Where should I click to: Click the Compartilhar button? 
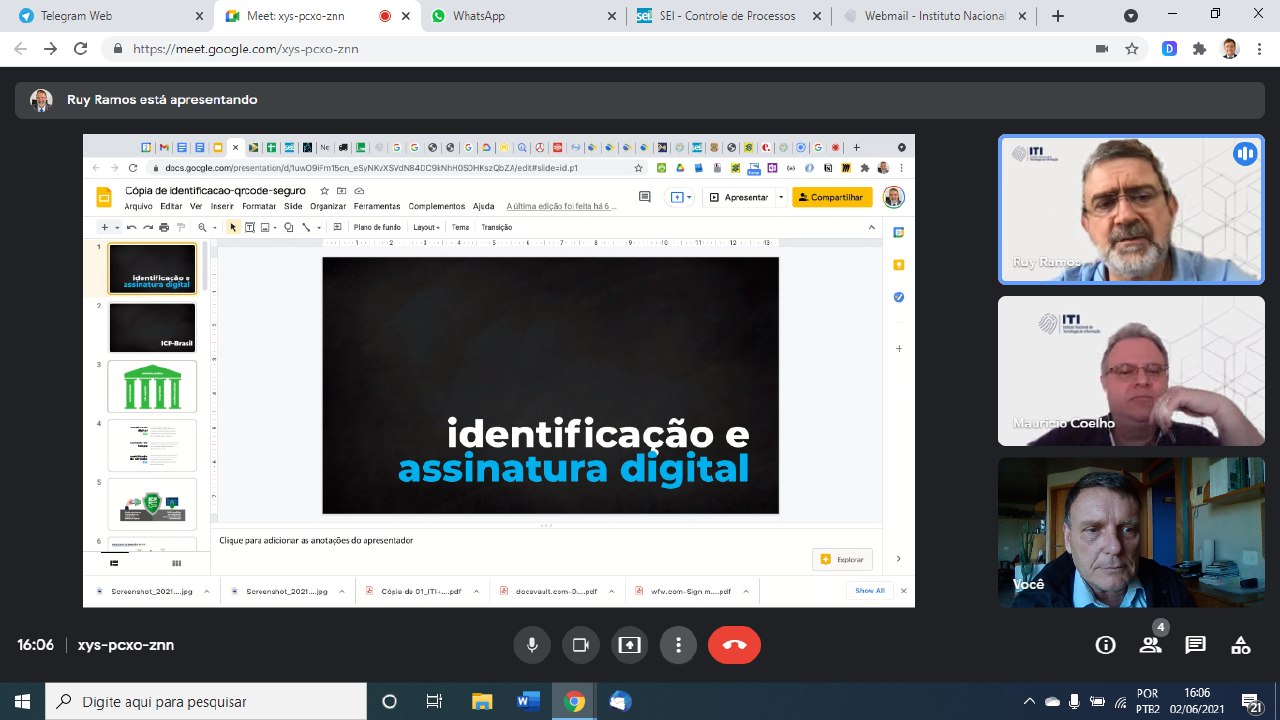coord(831,197)
